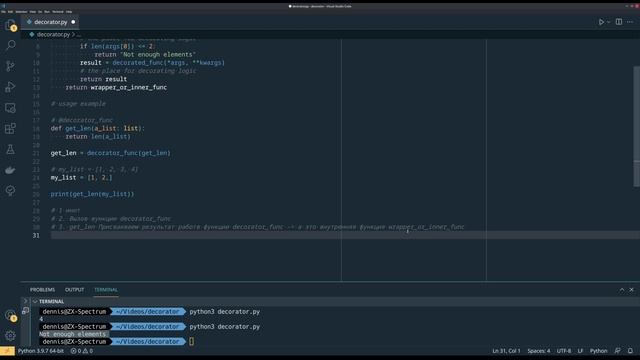Click the arrow left of the TERMINAL header
This screenshot has width=640, height=360.
coord(25,301)
